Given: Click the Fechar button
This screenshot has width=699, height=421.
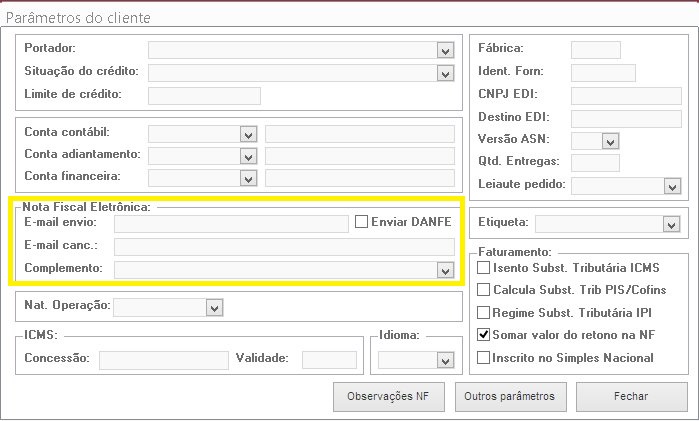Looking at the screenshot, I should point(632,396).
